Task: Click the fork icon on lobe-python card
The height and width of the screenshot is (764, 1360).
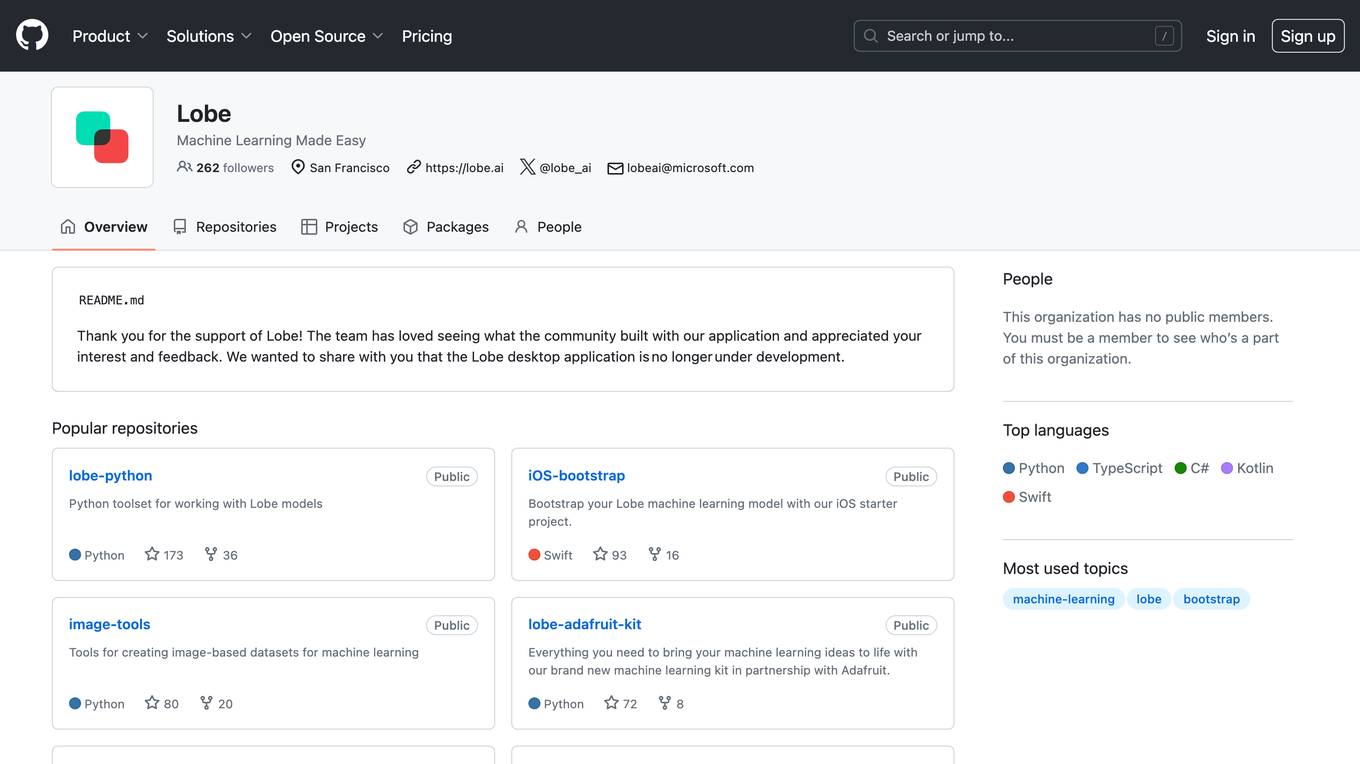Action: pyautogui.click(x=211, y=554)
